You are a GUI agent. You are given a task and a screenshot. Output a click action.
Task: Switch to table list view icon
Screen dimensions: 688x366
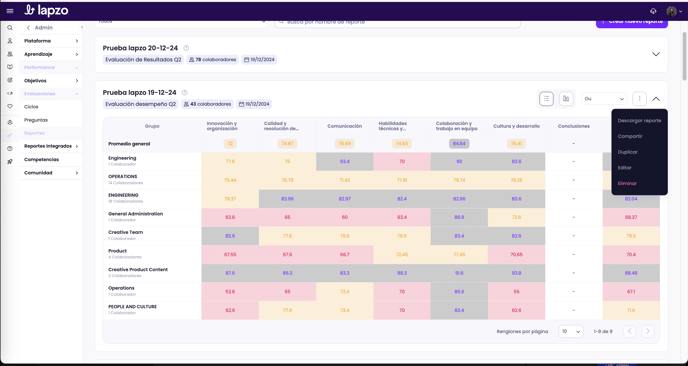click(x=546, y=99)
